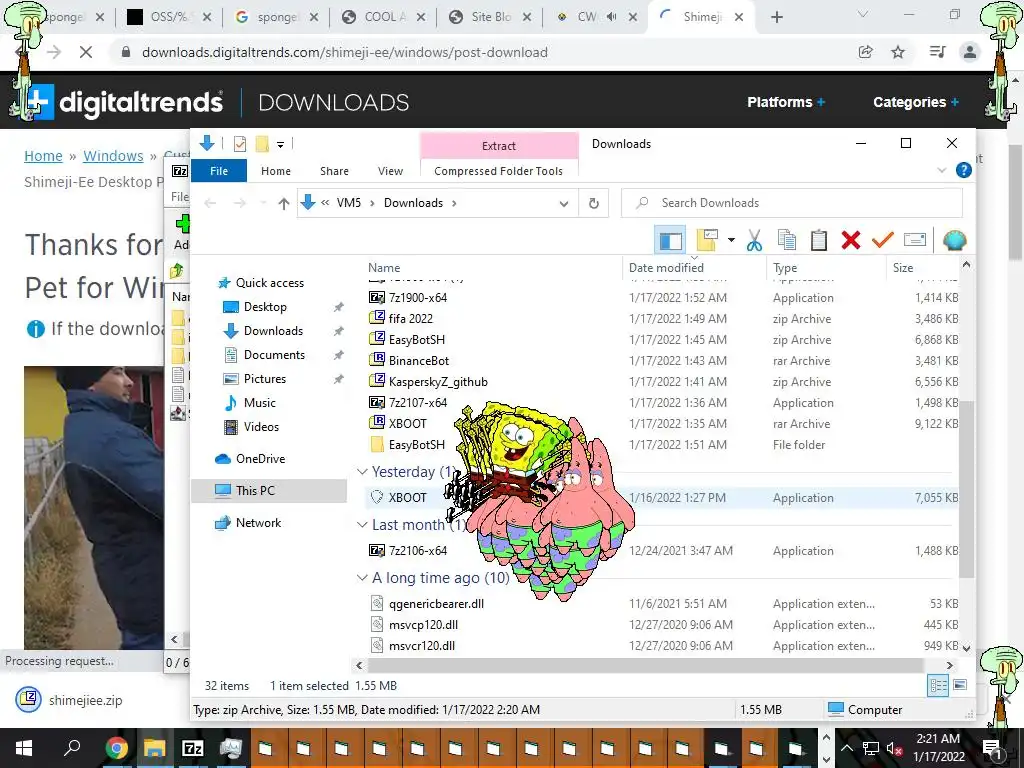Click the Extract contextual tab header
Image resolution: width=1024 pixels, height=768 pixels.
499,146
